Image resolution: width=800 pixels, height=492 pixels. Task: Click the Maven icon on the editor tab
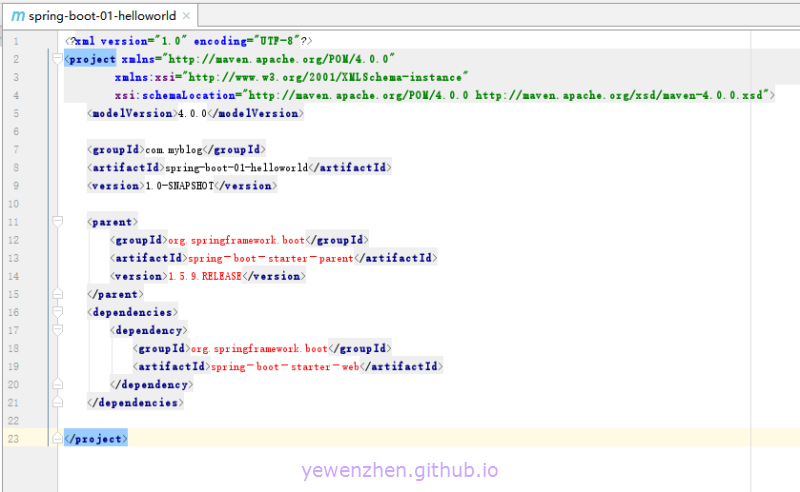tap(17, 16)
